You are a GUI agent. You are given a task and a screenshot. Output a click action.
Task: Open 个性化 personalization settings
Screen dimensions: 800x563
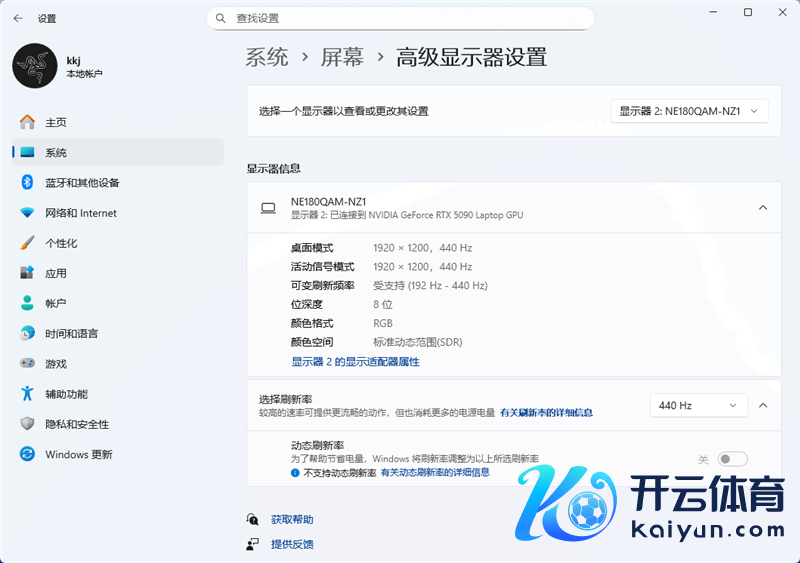pyautogui.click(x=61, y=243)
